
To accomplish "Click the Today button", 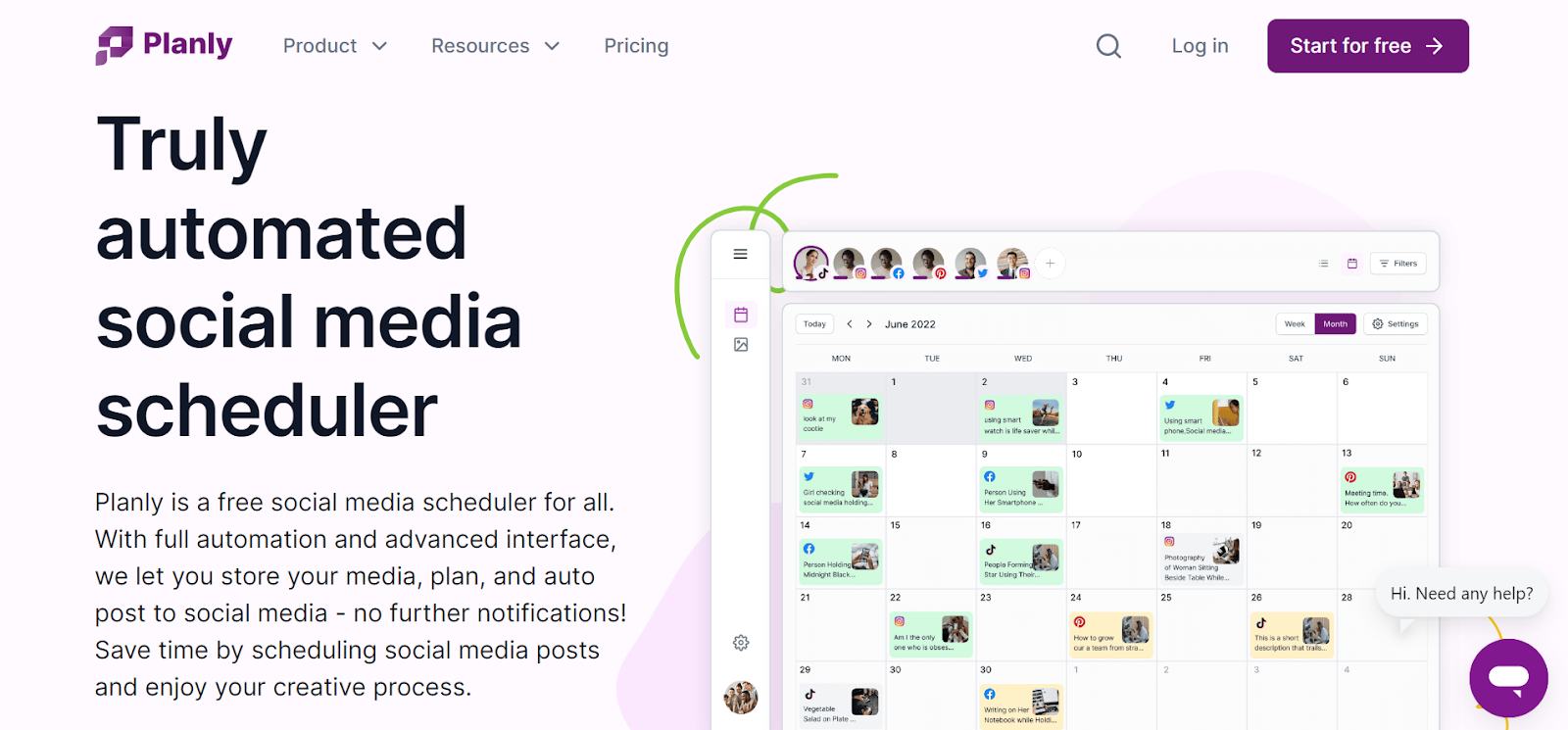I will click(x=814, y=324).
